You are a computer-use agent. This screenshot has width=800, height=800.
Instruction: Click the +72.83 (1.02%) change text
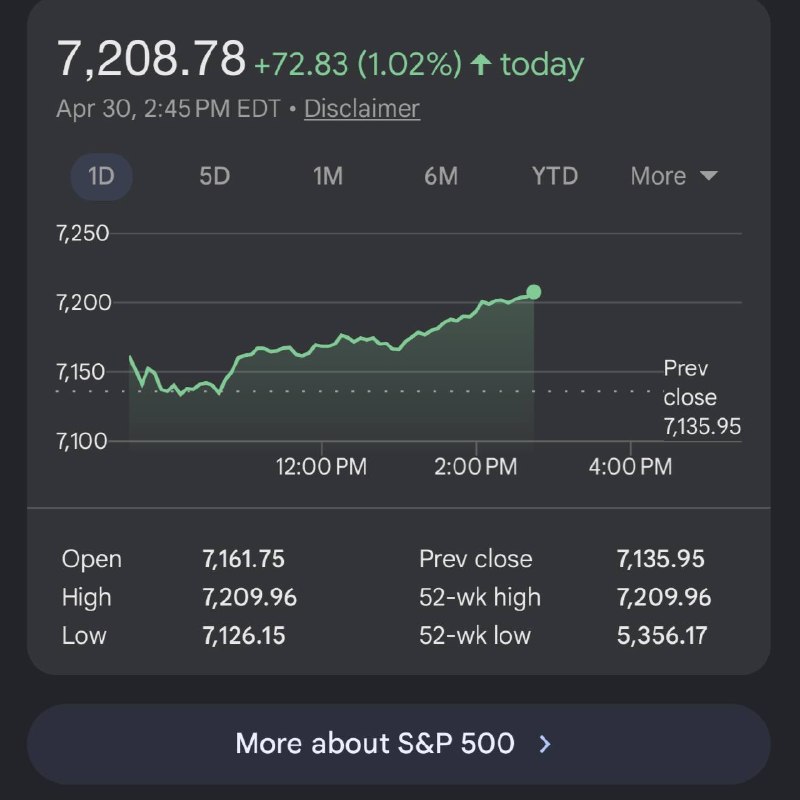[x=357, y=66]
